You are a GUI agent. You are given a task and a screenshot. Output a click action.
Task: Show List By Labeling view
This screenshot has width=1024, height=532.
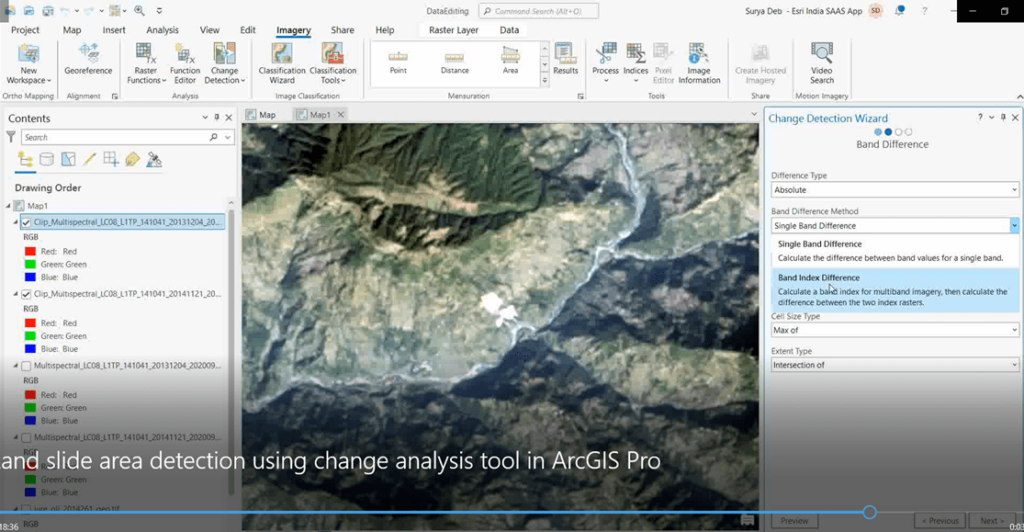[x=133, y=160]
